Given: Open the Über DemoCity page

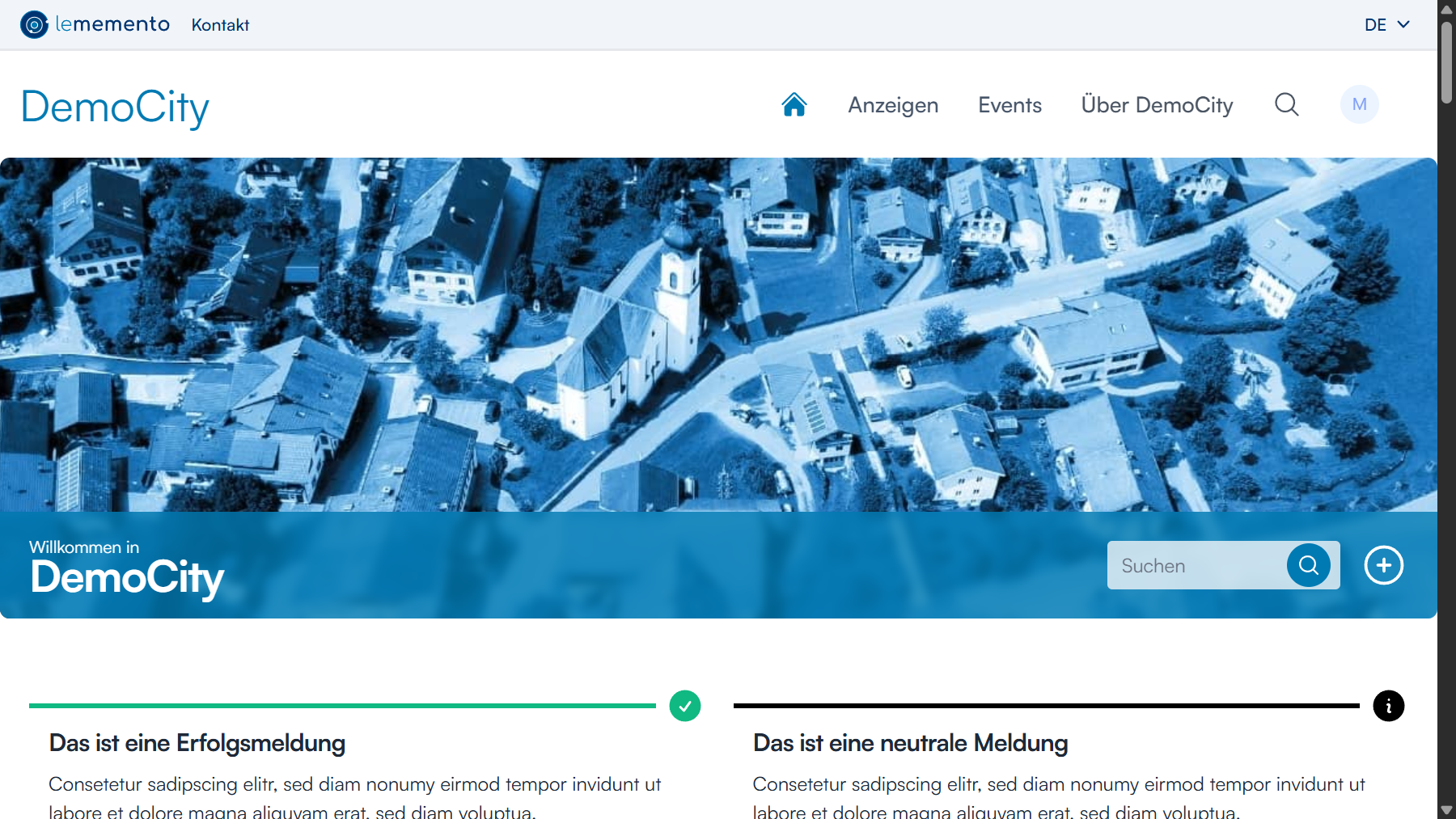Looking at the screenshot, I should coord(1157,104).
